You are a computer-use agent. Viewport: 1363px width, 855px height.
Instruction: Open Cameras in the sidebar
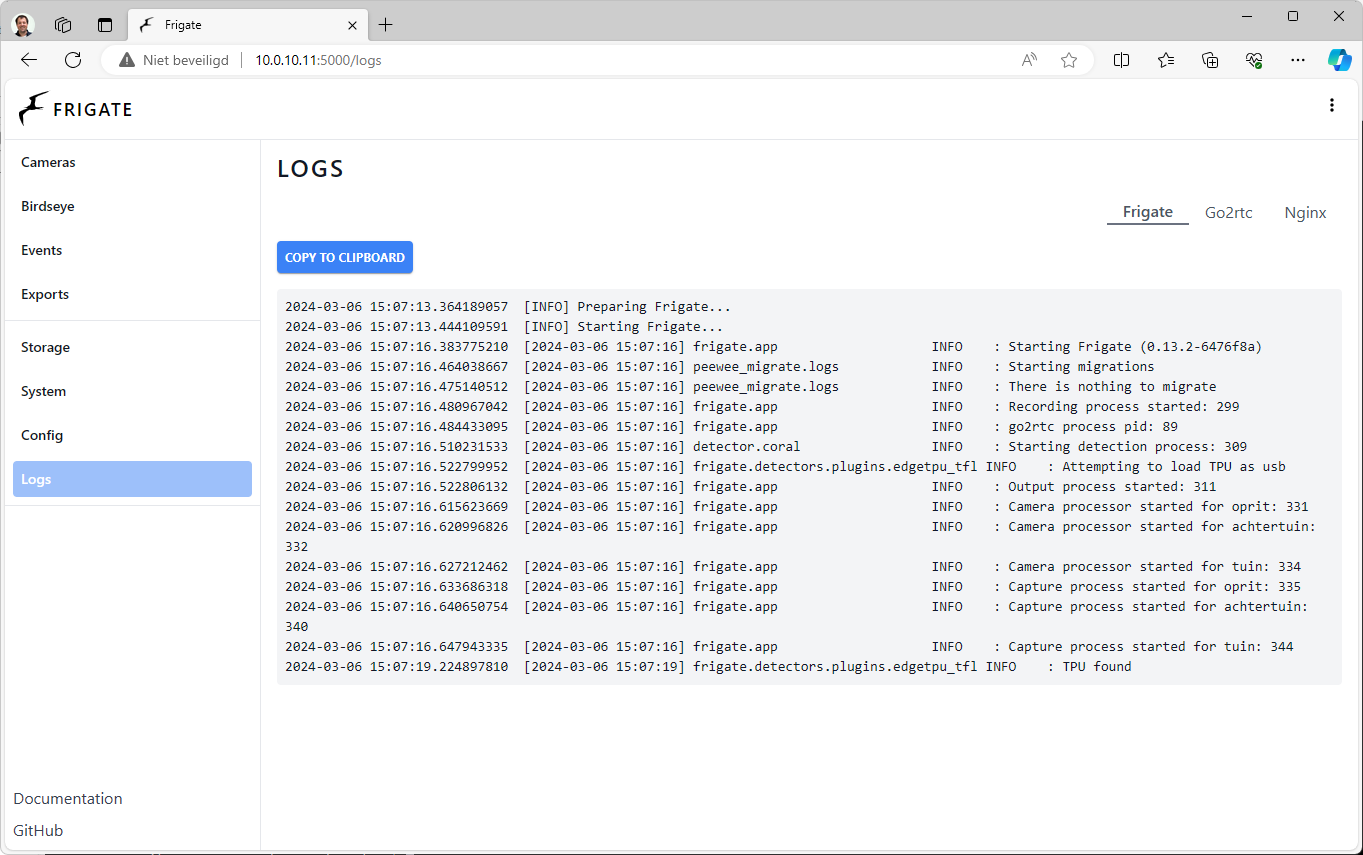(48, 162)
